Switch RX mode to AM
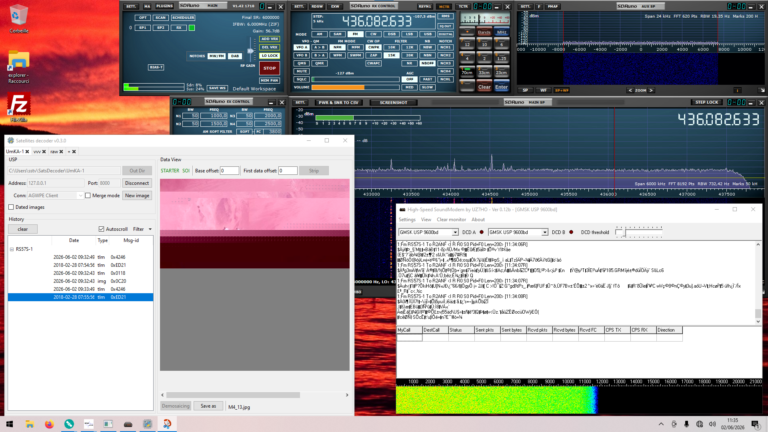 319,34
